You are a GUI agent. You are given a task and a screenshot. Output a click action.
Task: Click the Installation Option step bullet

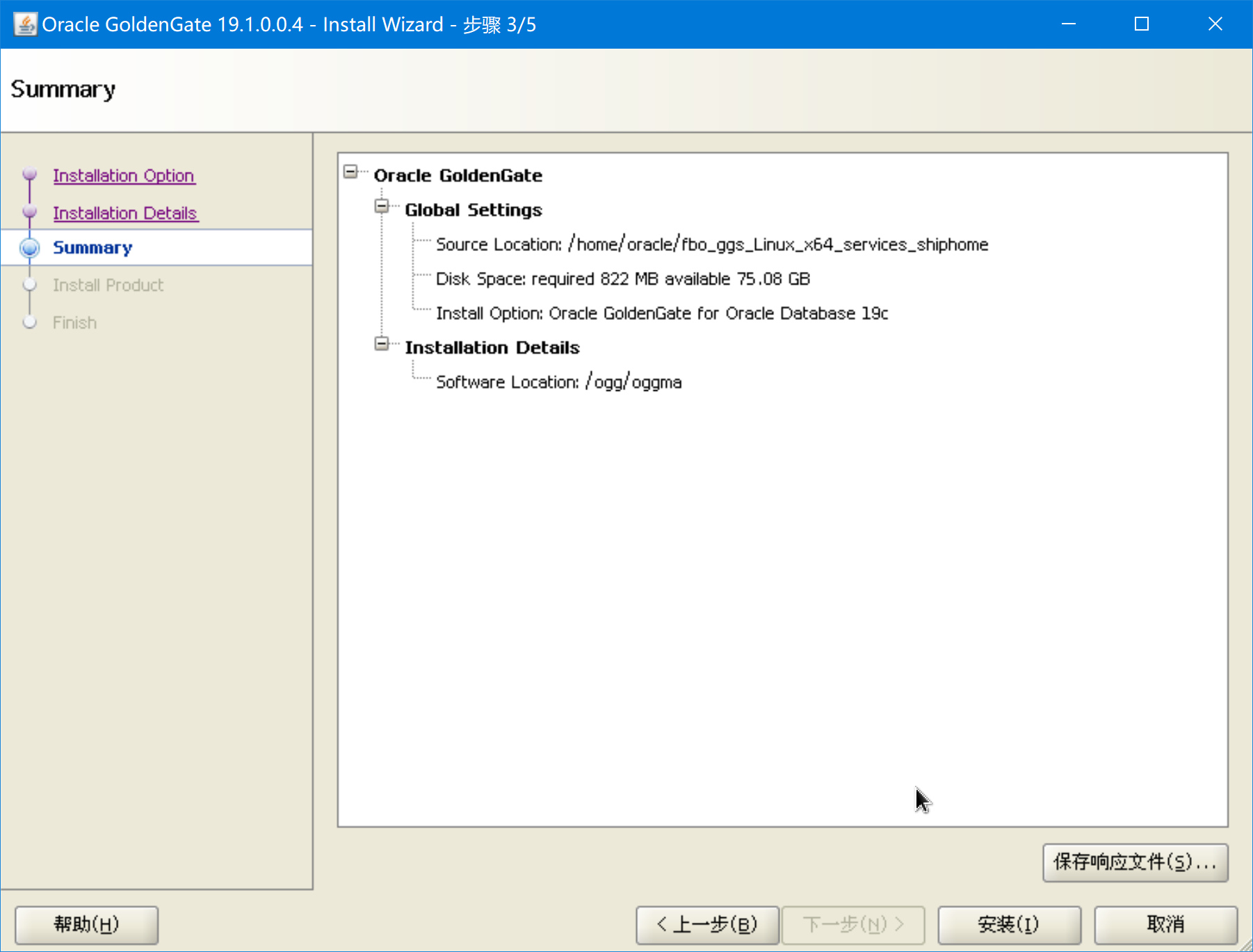[30, 174]
